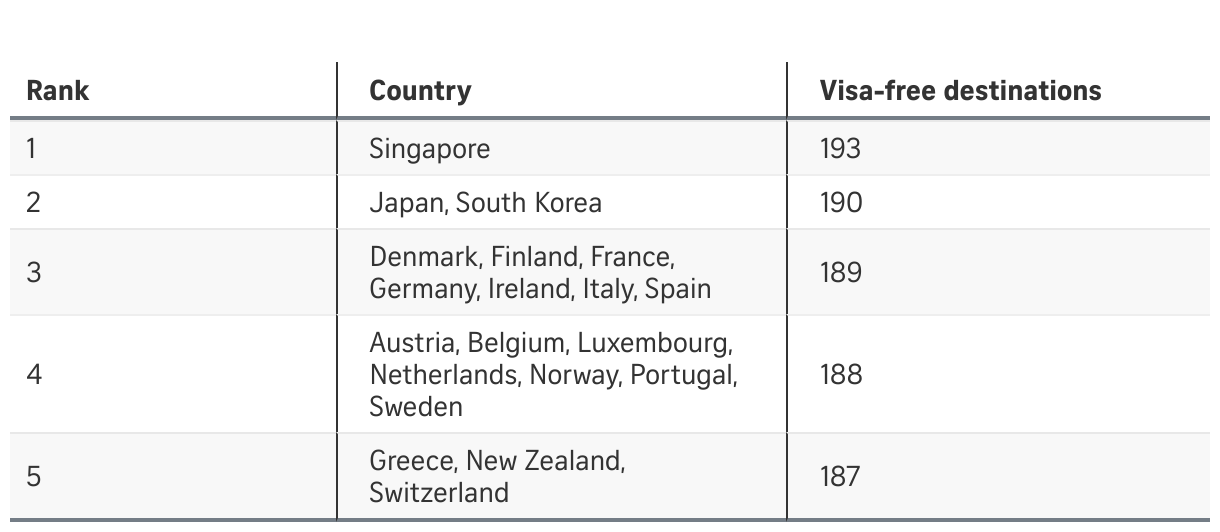Click the Rank column header

point(57,91)
